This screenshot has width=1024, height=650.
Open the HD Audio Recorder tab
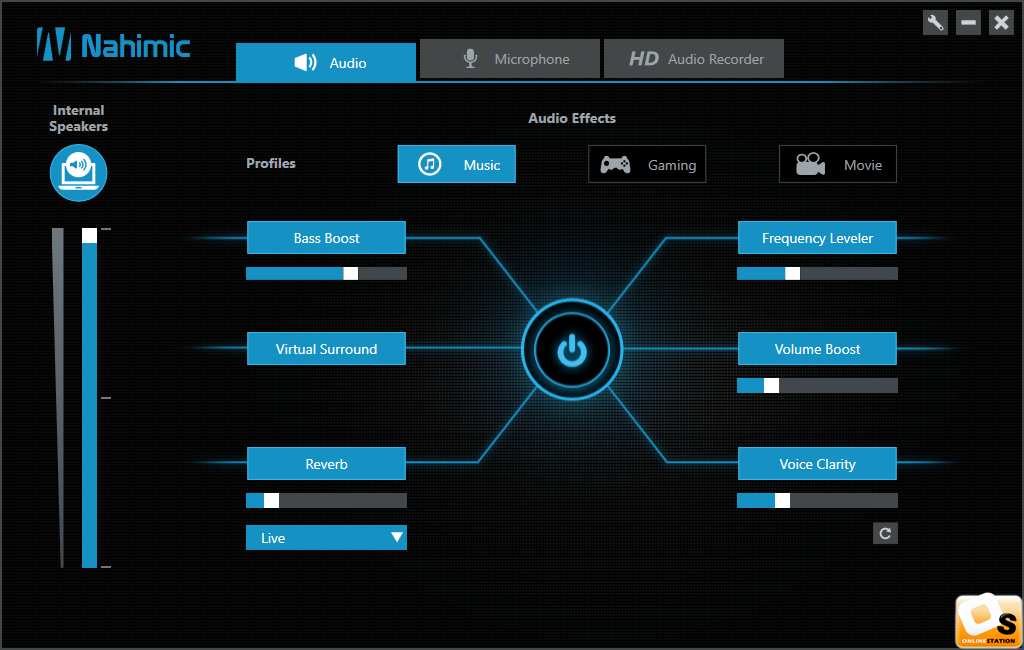click(x=694, y=59)
